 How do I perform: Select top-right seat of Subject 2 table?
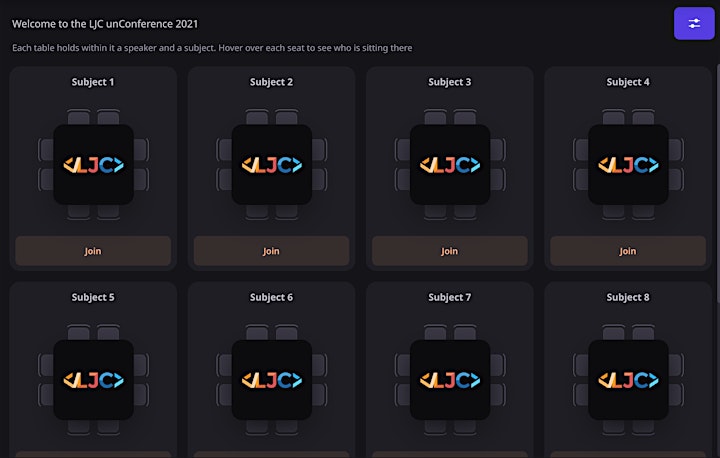click(x=287, y=117)
